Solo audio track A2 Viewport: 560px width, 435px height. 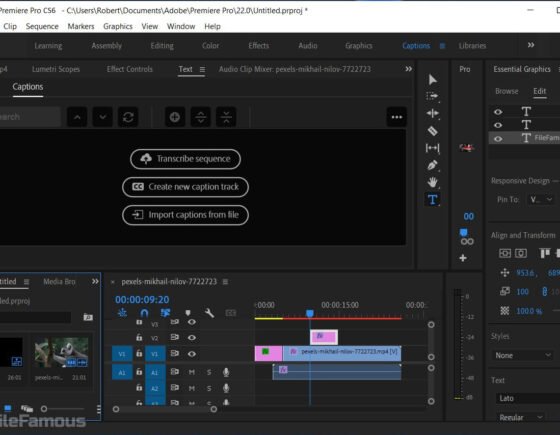tap(209, 388)
